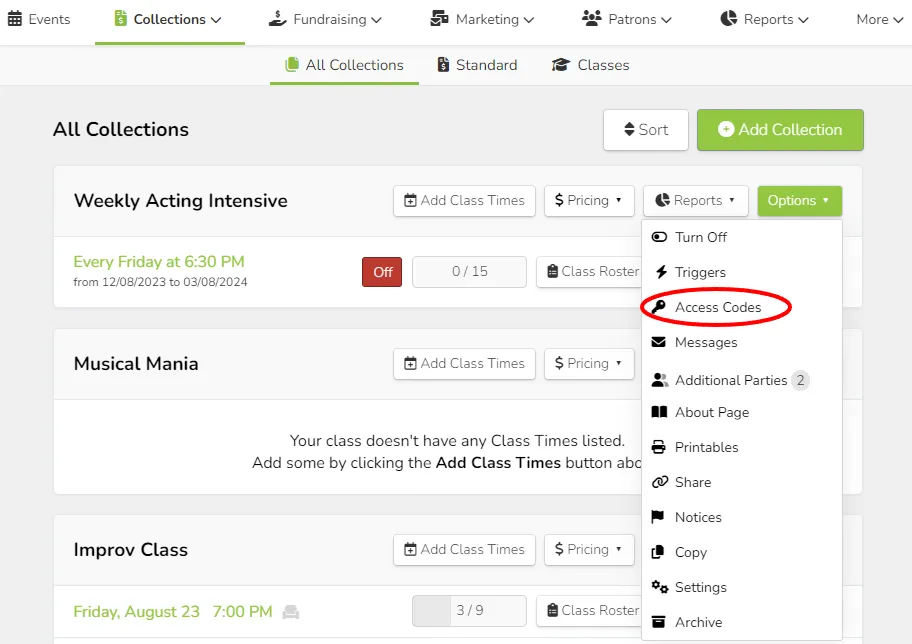Viewport: 912px width, 644px height.
Task: Click the Additional Parties count badge
Action: click(800, 380)
